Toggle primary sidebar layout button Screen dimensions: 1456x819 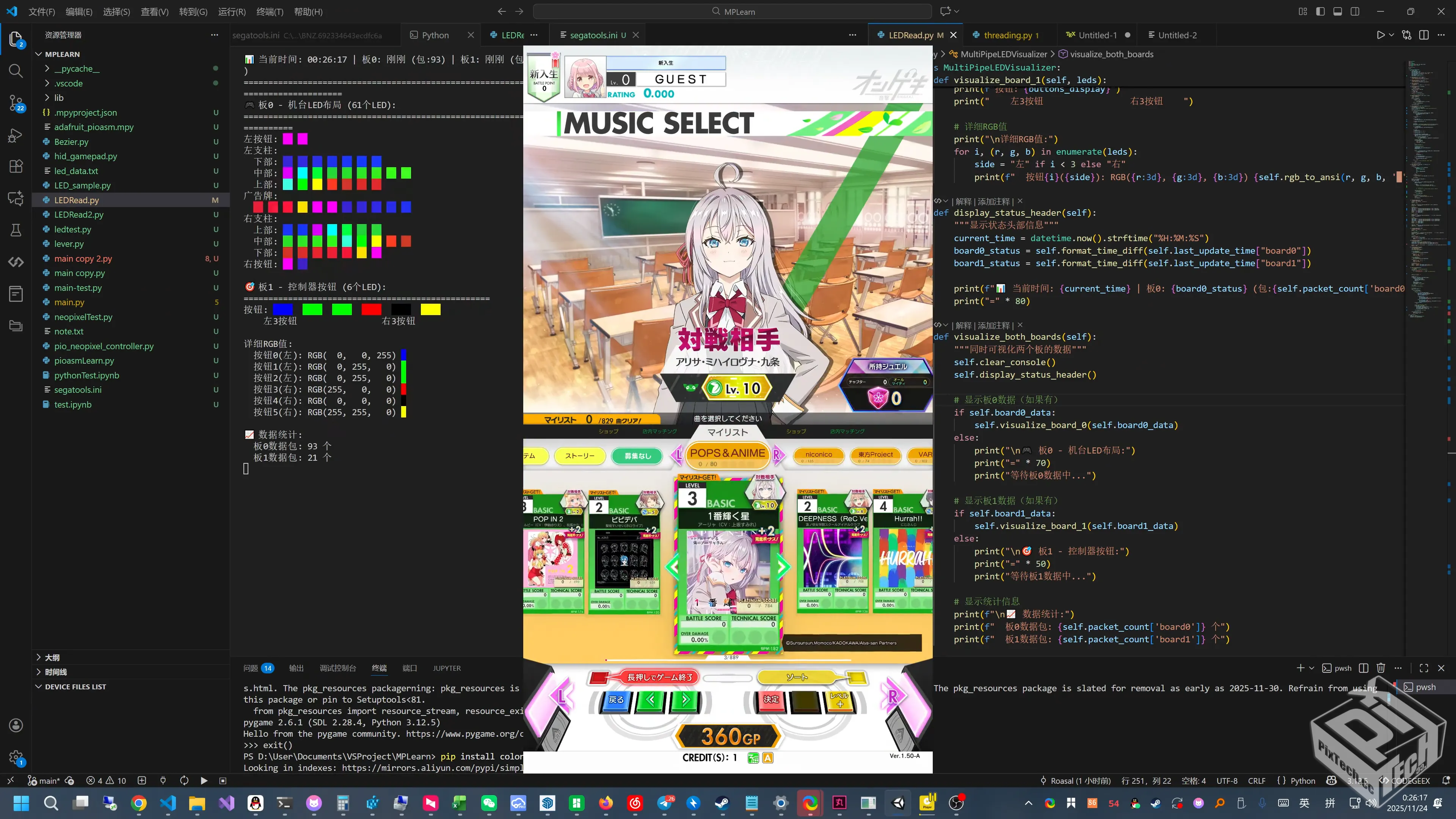click(x=1320, y=11)
